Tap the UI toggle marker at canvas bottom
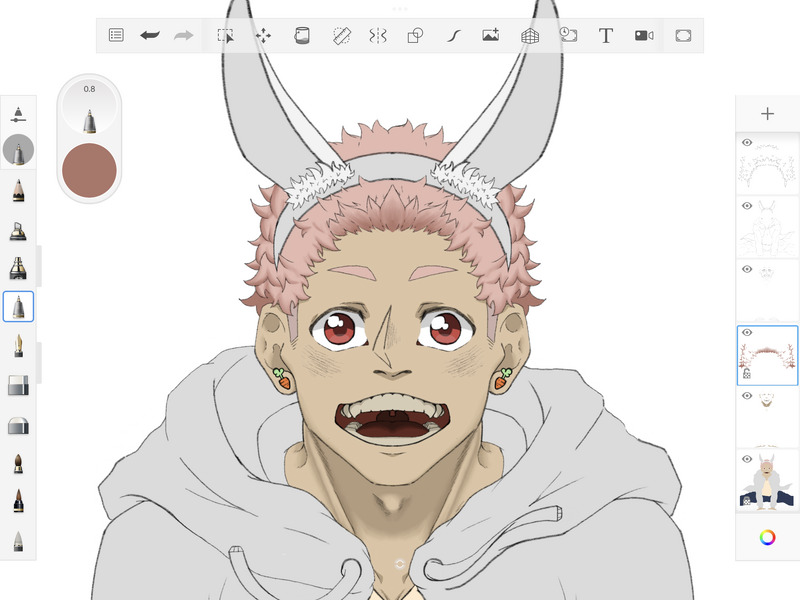The image size is (800, 600). tap(399, 564)
